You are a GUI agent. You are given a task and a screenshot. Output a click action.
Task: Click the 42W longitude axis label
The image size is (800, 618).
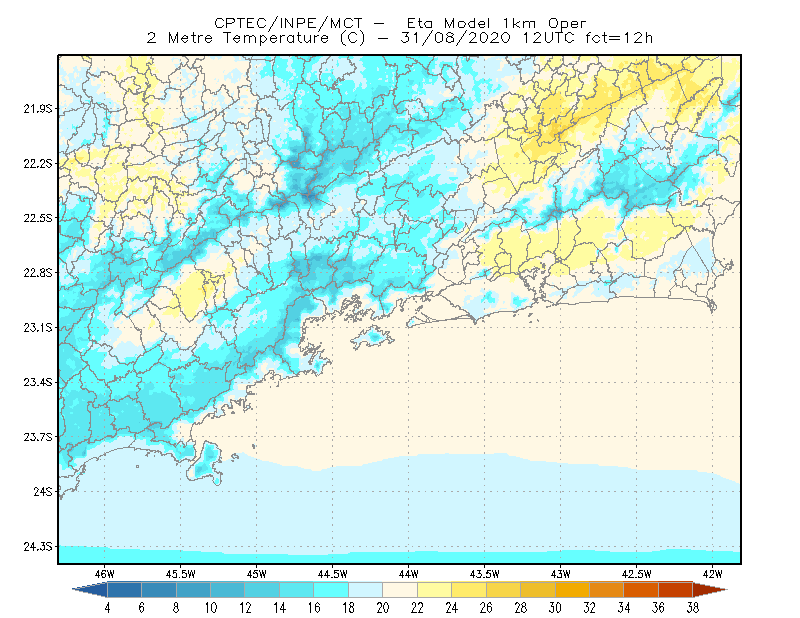(x=713, y=574)
